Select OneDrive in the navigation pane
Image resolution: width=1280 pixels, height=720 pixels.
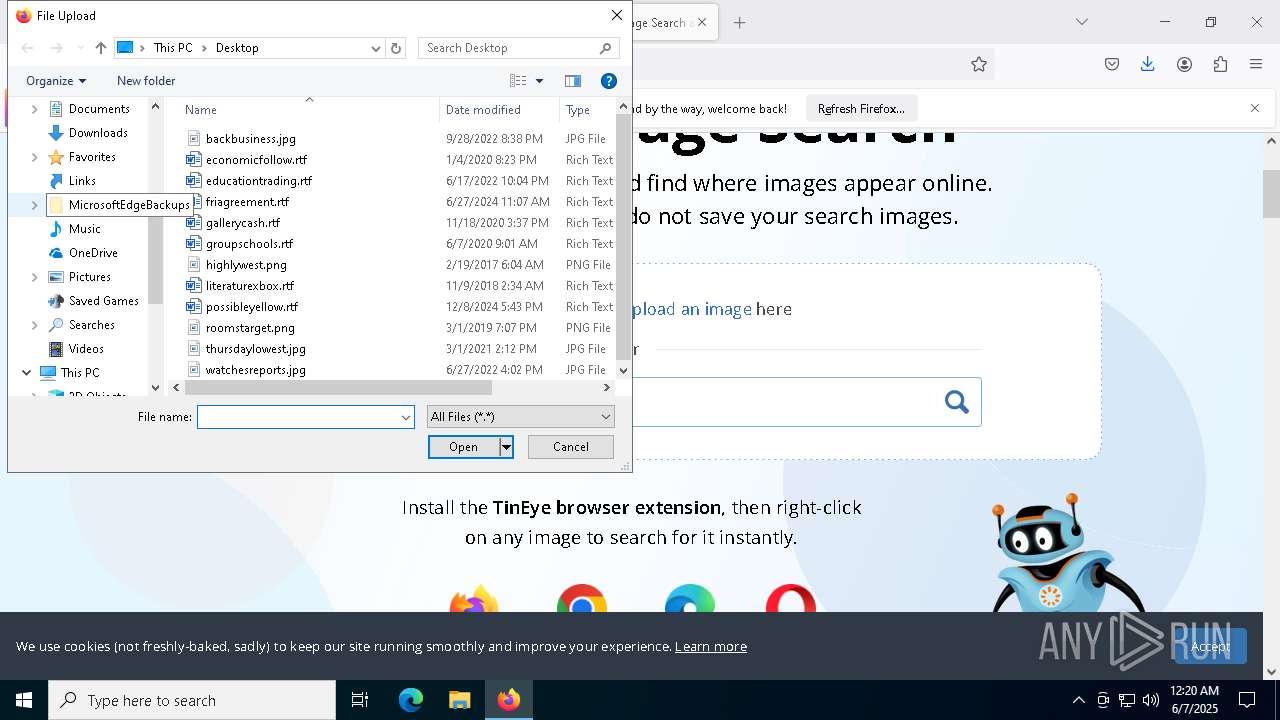[x=93, y=253]
